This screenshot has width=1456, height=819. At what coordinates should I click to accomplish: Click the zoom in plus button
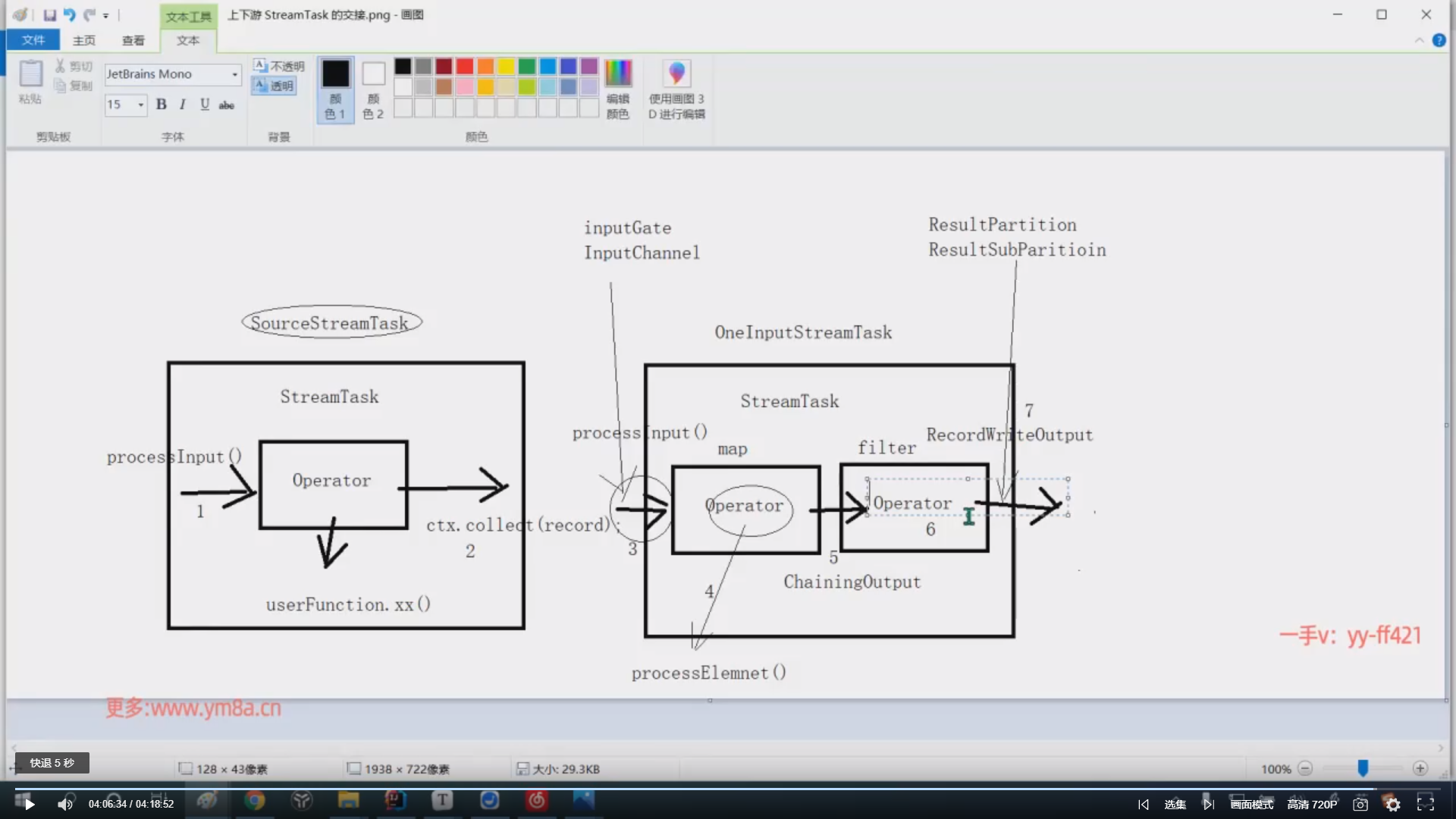(1420, 769)
